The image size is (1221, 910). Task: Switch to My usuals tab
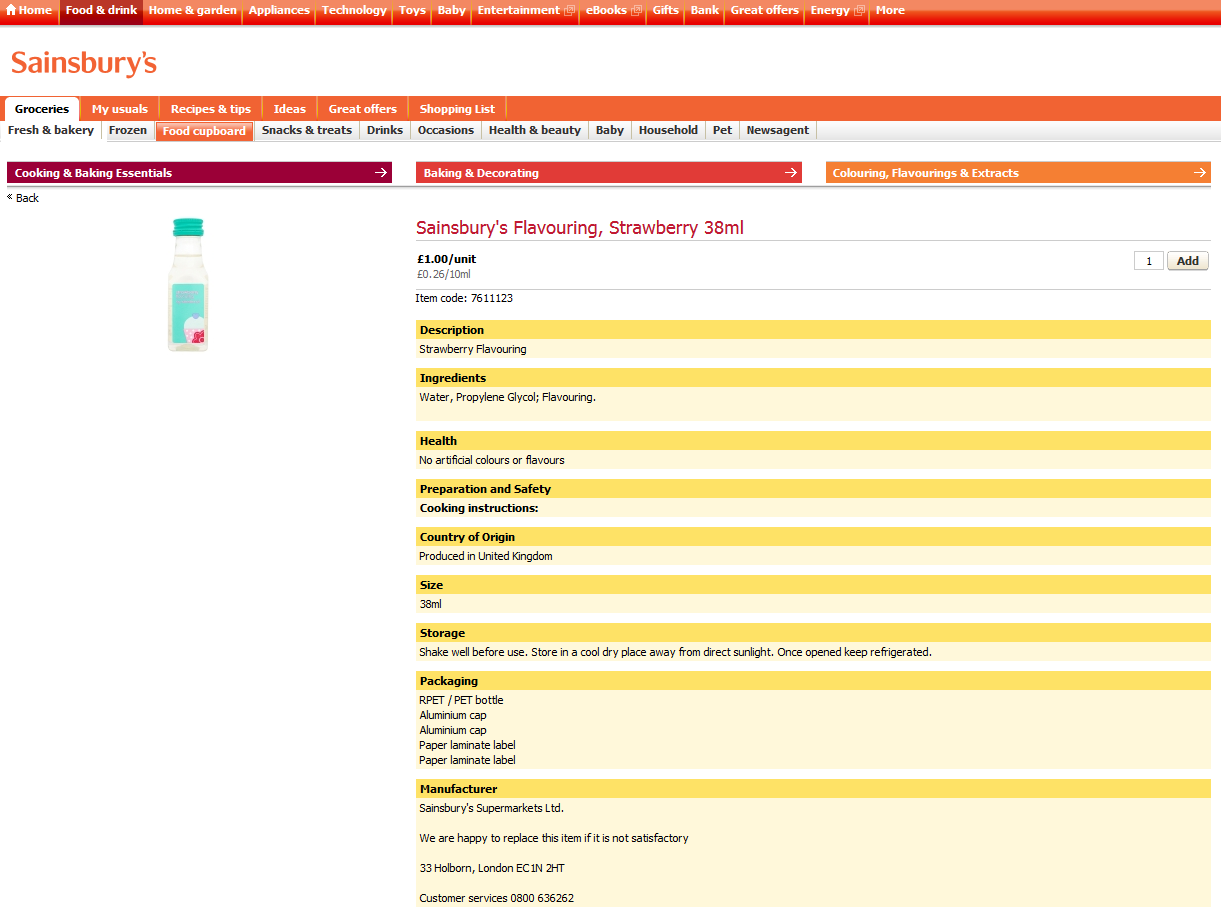[x=120, y=109]
